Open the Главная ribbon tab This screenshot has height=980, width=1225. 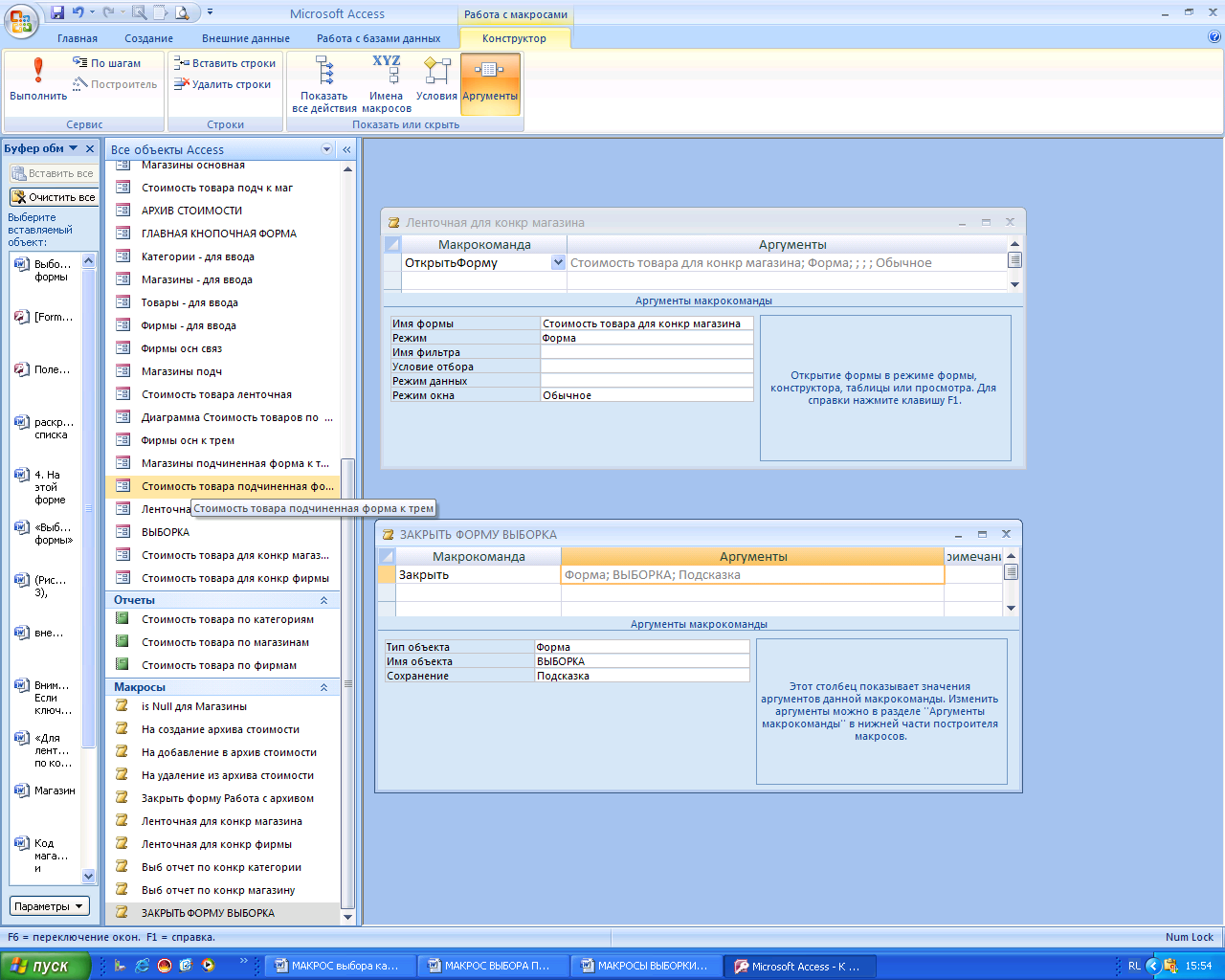click(x=78, y=38)
